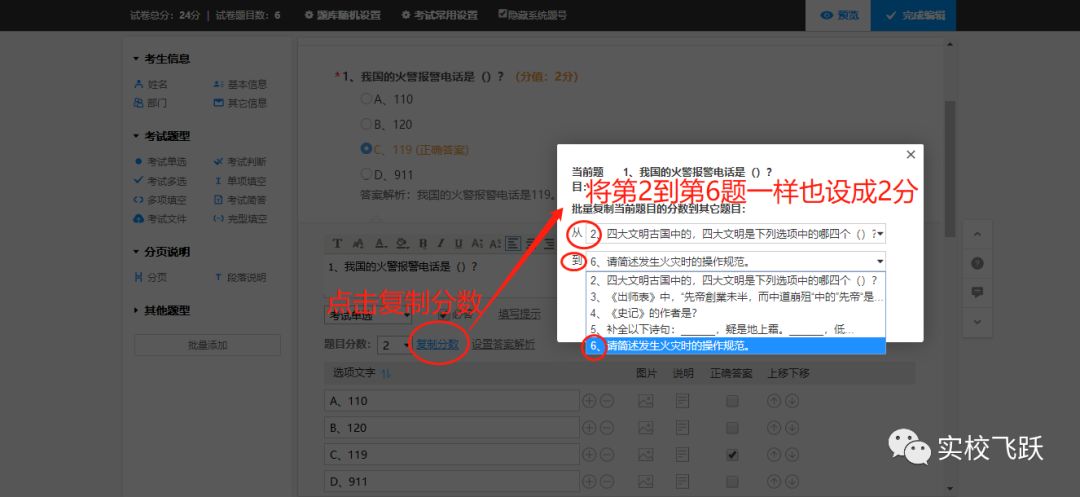The height and width of the screenshot is (497, 1080).
Task: Open the 到 ending-question dropdown
Action: [x=736, y=262]
